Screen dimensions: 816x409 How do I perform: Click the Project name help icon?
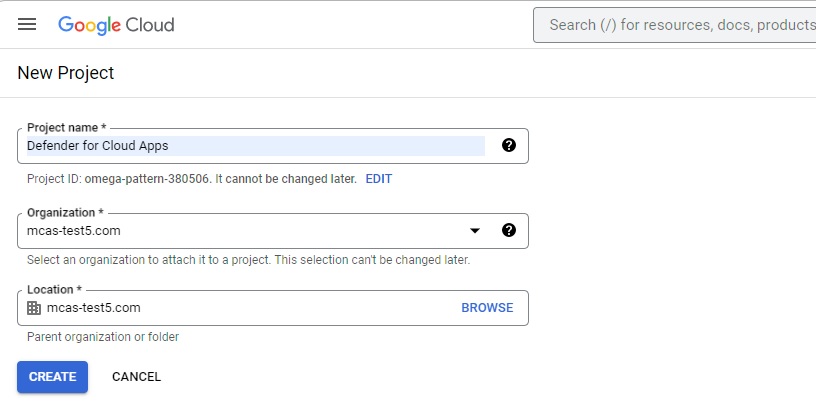[x=509, y=145]
